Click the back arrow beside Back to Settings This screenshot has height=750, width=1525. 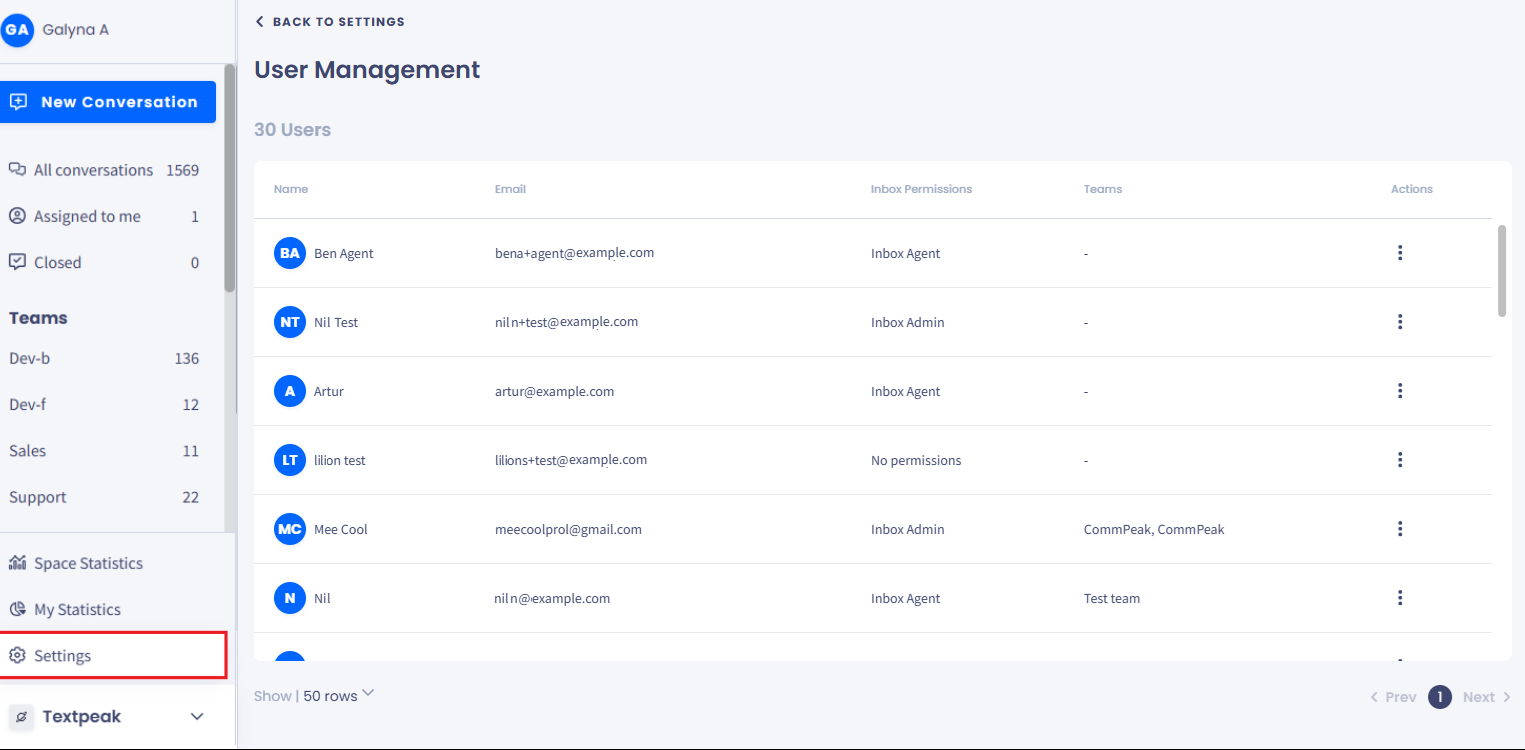pos(260,21)
